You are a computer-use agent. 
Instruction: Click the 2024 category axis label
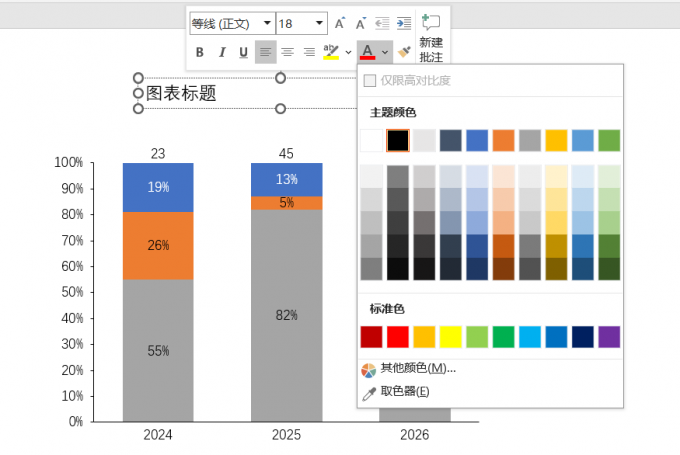pos(158,435)
